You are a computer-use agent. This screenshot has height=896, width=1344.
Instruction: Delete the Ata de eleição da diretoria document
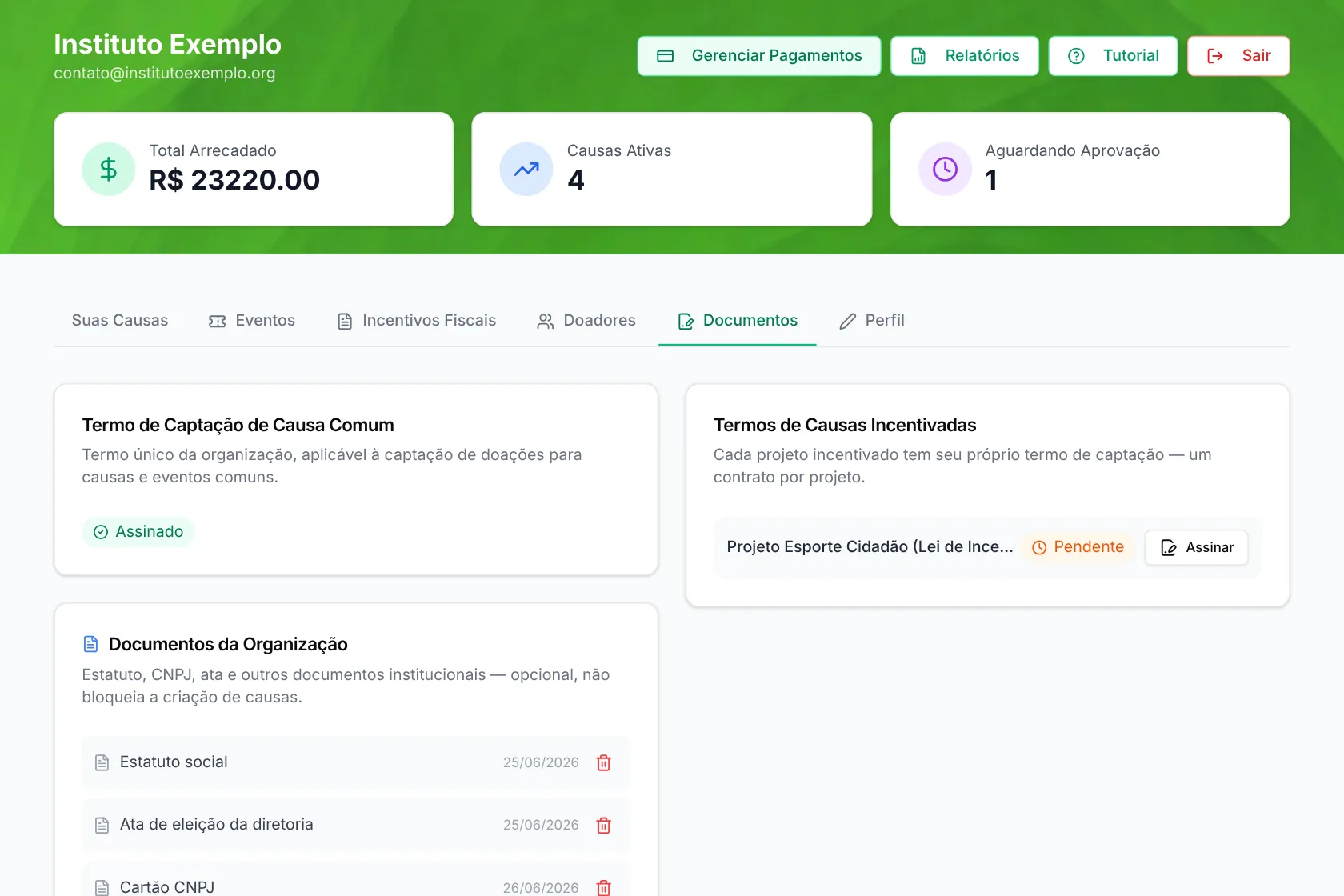tap(604, 825)
